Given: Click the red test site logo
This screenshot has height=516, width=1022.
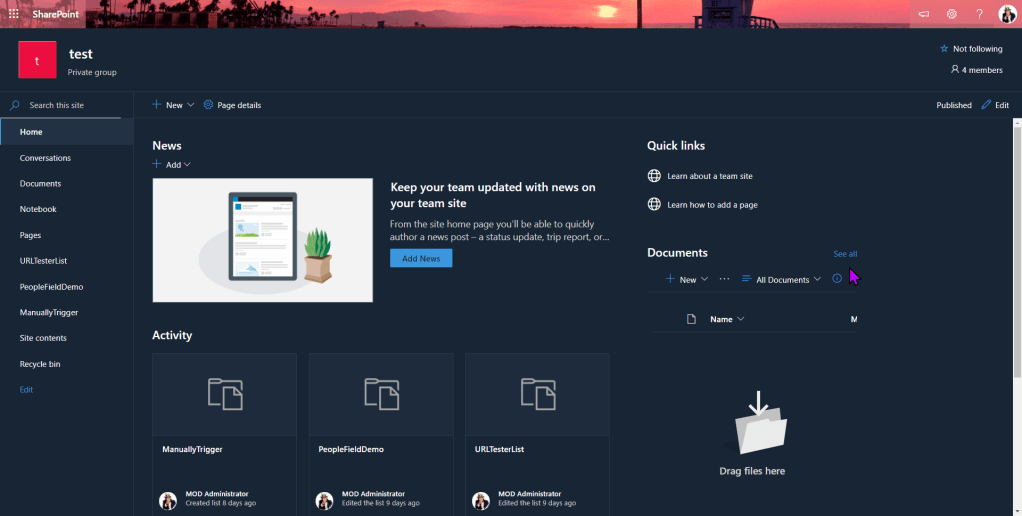Looking at the screenshot, I should (x=38, y=60).
